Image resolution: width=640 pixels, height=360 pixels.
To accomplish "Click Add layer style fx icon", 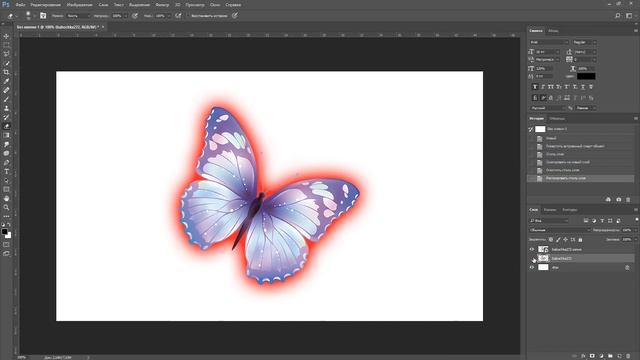I will [x=583, y=356].
